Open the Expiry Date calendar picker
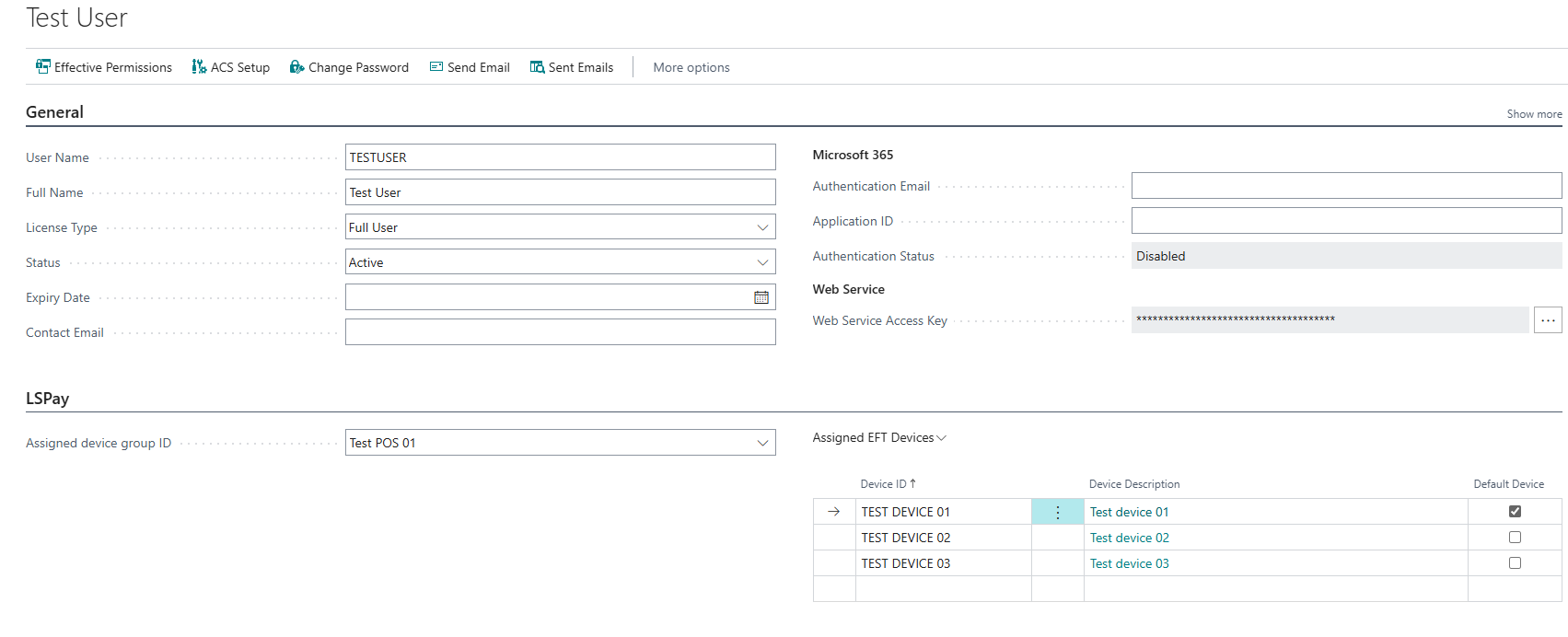 coord(761,297)
